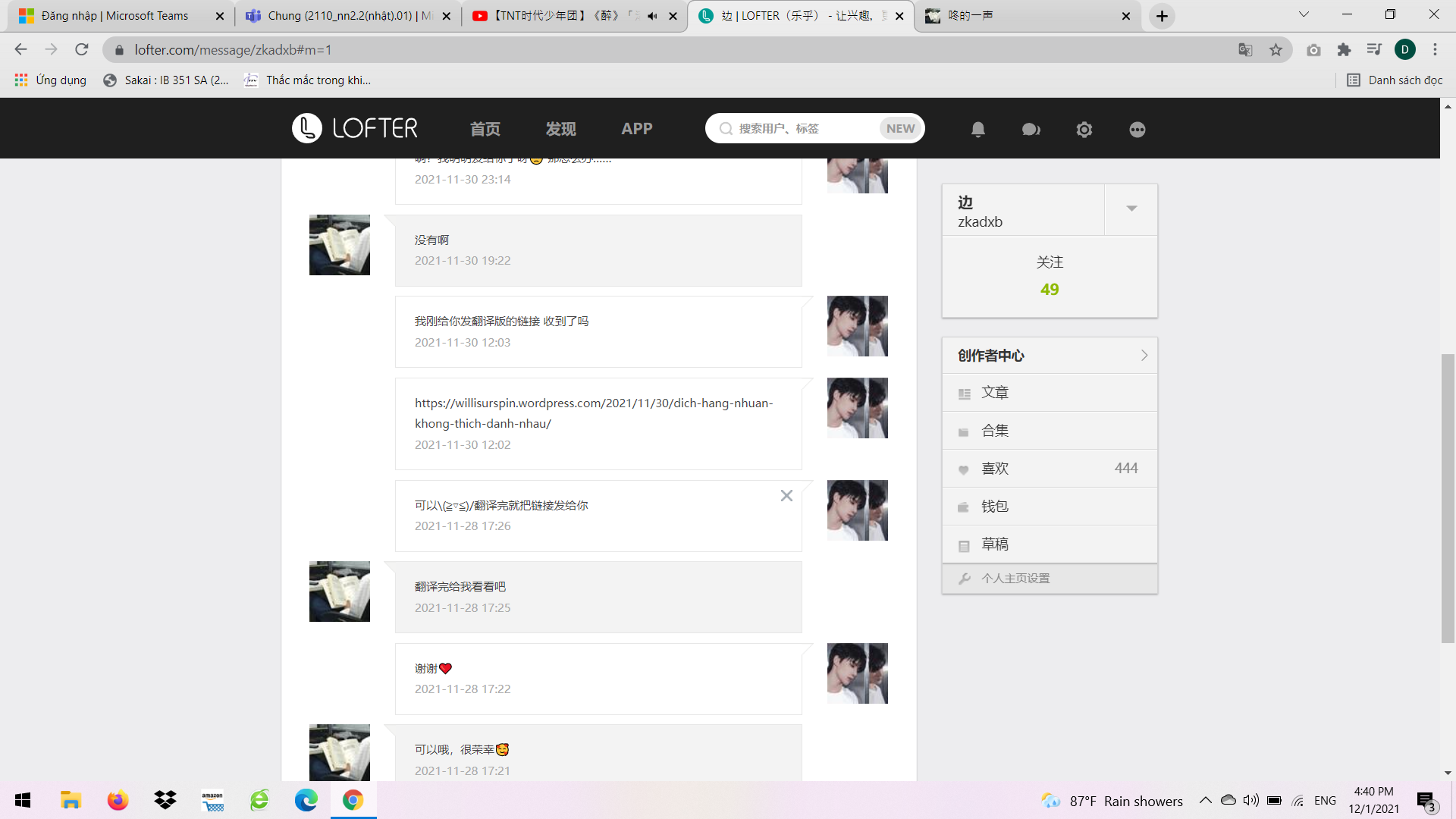Click the address bar URL
Image resolution: width=1456 pixels, height=819 pixels.
click(233, 50)
